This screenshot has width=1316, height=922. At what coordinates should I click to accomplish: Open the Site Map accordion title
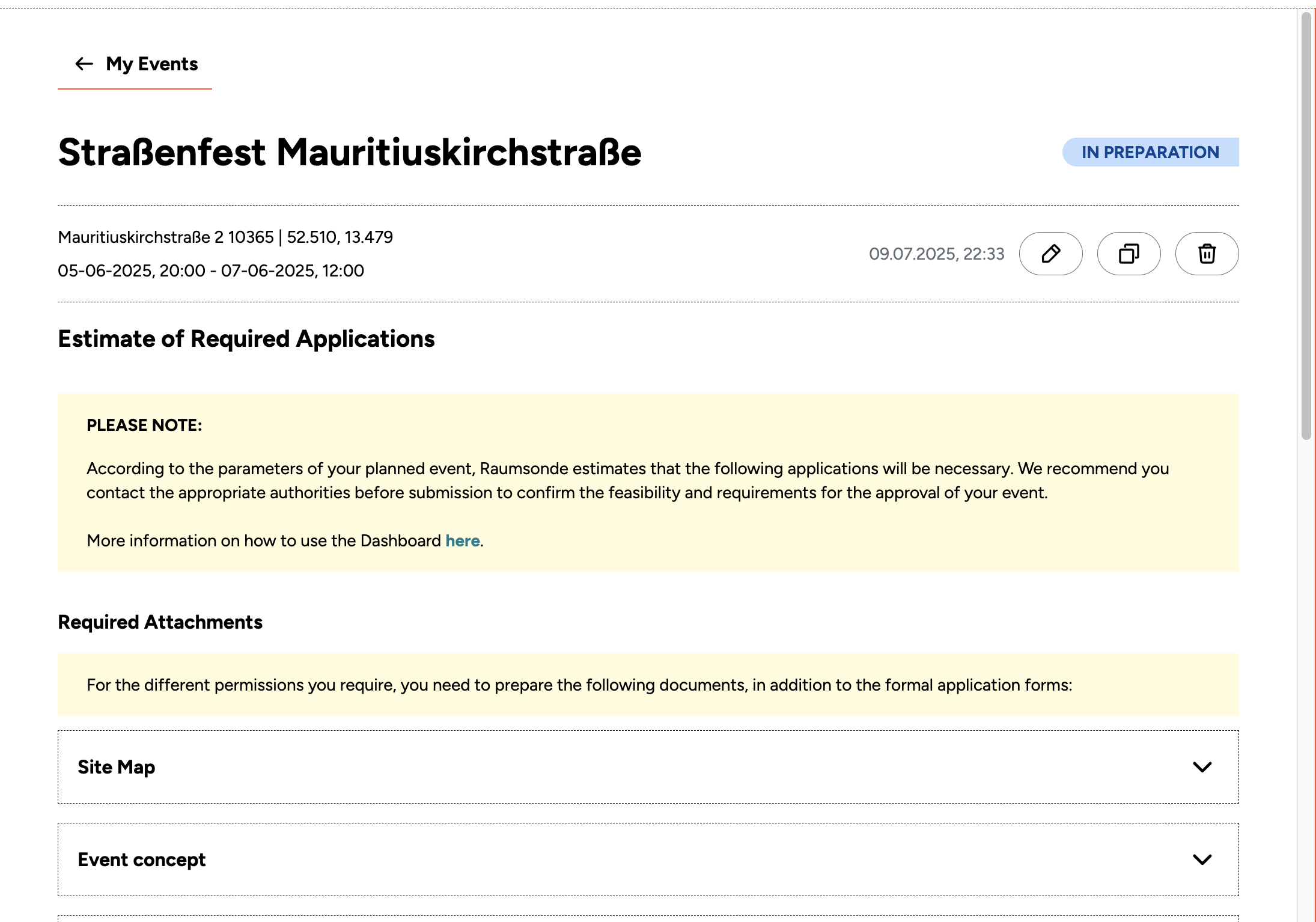click(x=117, y=767)
